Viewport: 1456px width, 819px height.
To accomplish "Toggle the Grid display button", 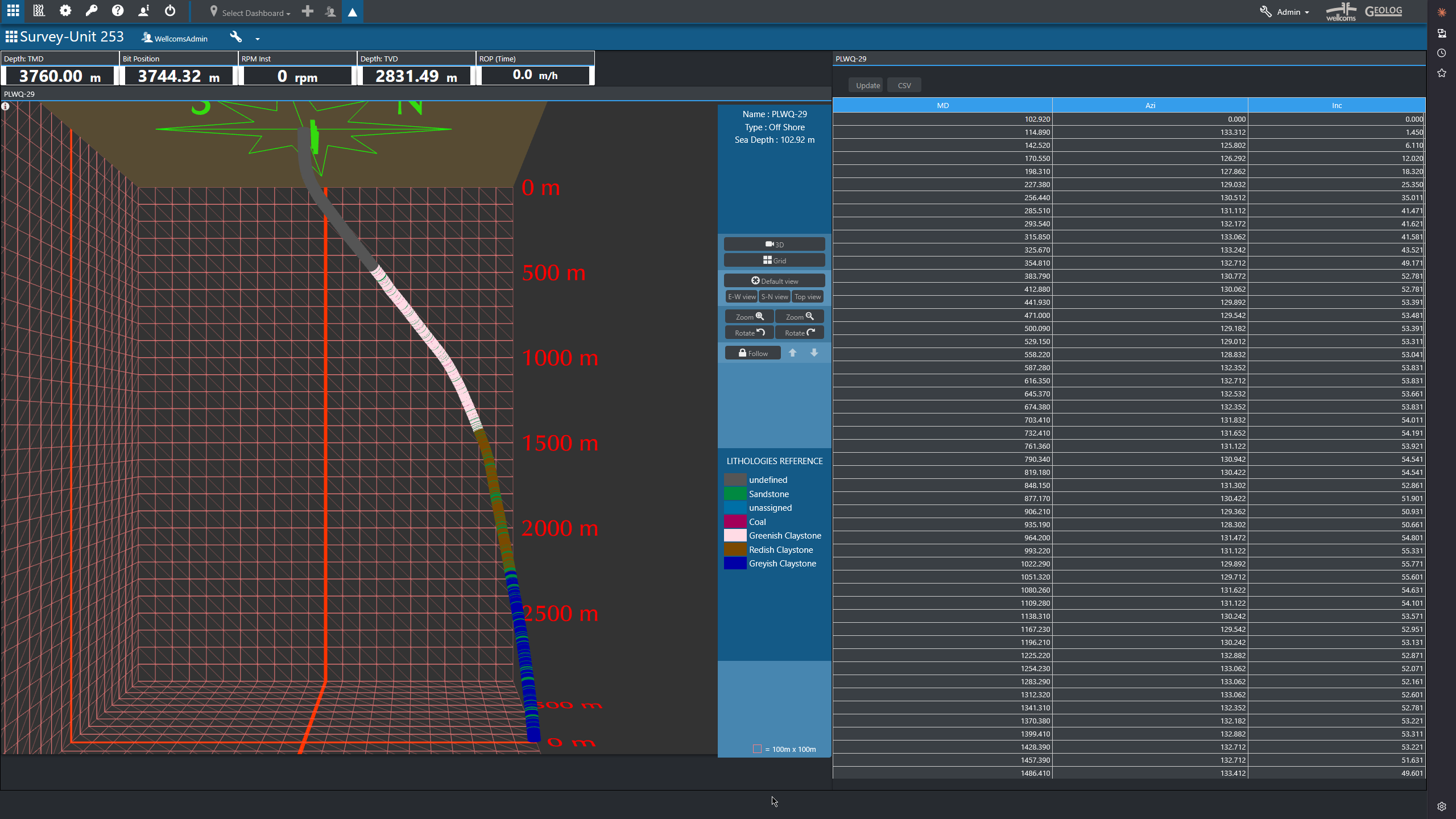I will [x=774, y=260].
